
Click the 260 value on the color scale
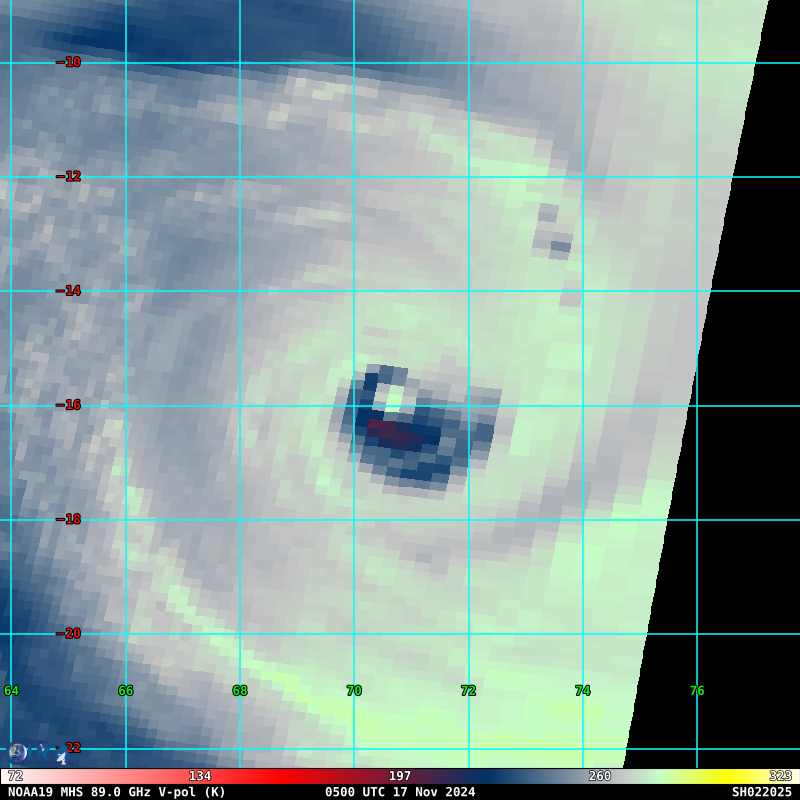[600, 776]
